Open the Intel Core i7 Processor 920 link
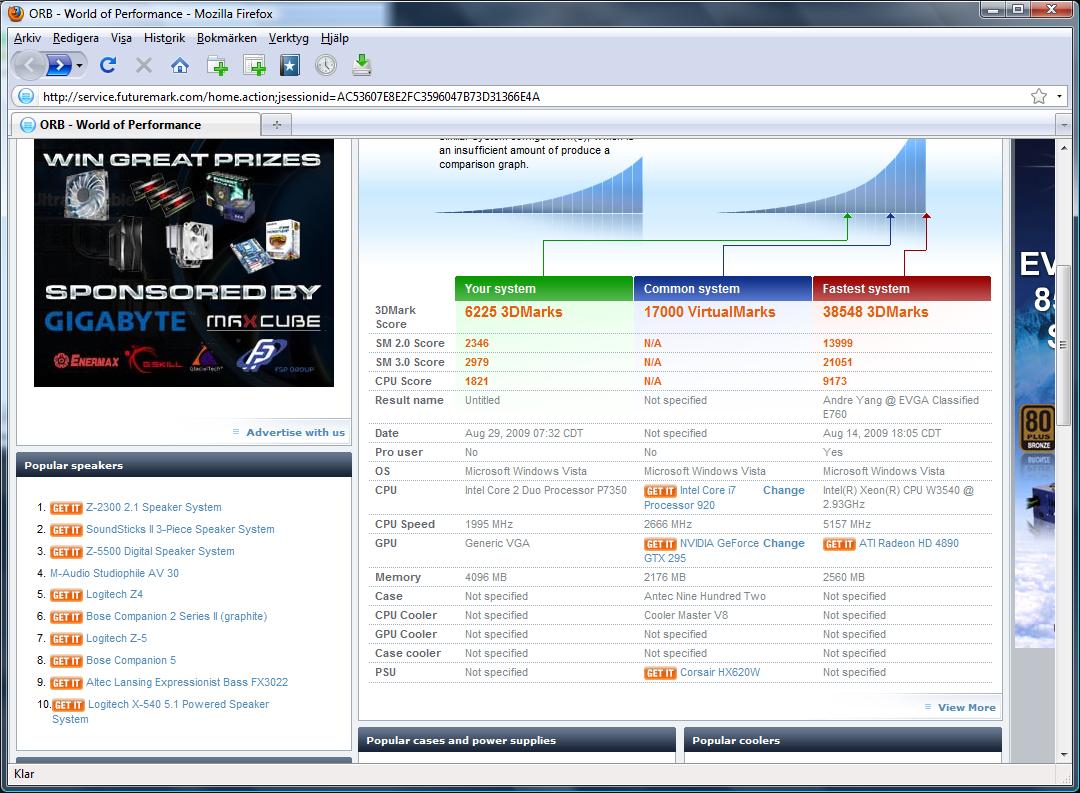The image size is (1080, 793). coord(689,497)
